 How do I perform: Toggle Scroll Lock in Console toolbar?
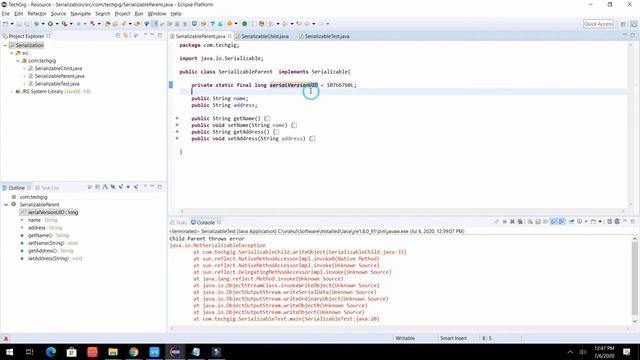tap(538, 221)
